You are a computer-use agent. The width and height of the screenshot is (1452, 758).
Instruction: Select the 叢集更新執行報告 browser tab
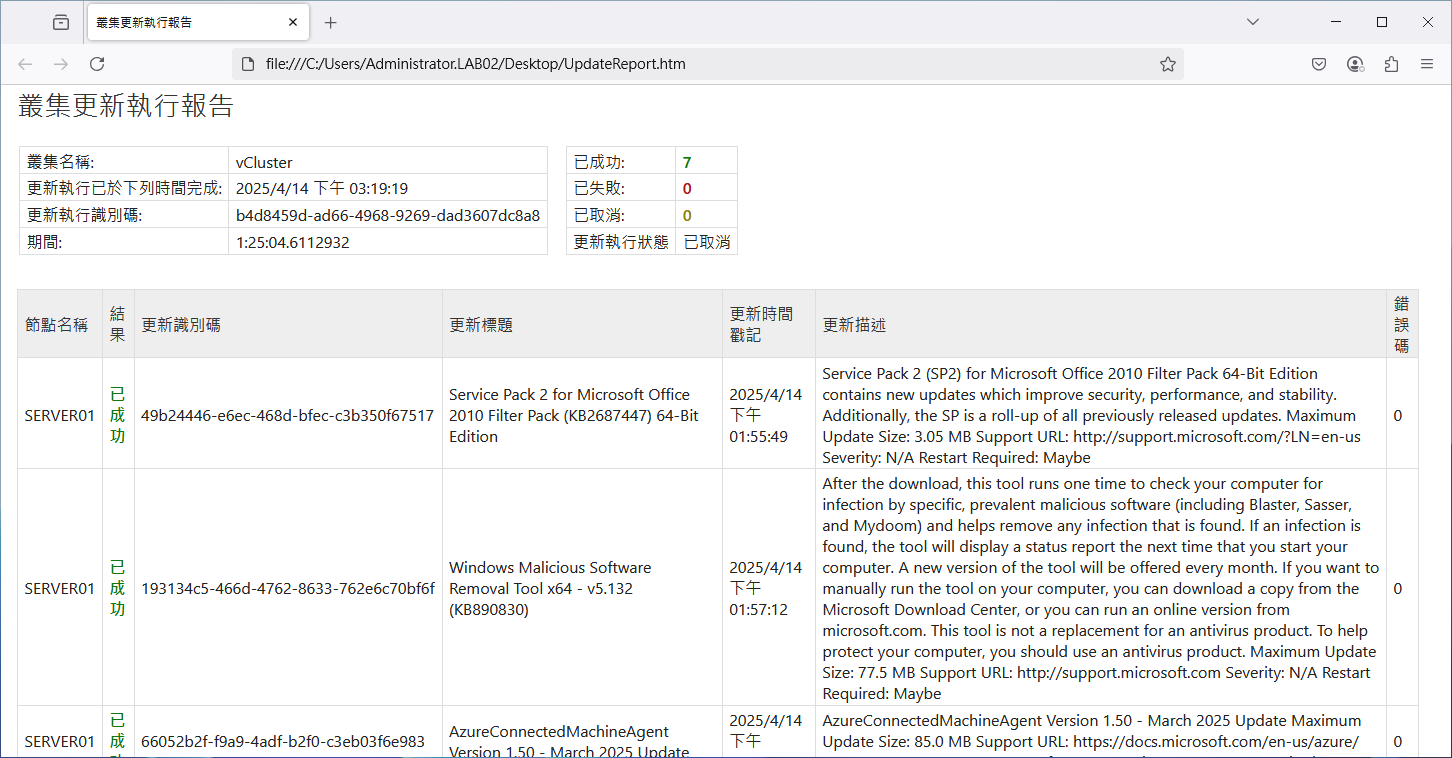click(x=180, y=22)
